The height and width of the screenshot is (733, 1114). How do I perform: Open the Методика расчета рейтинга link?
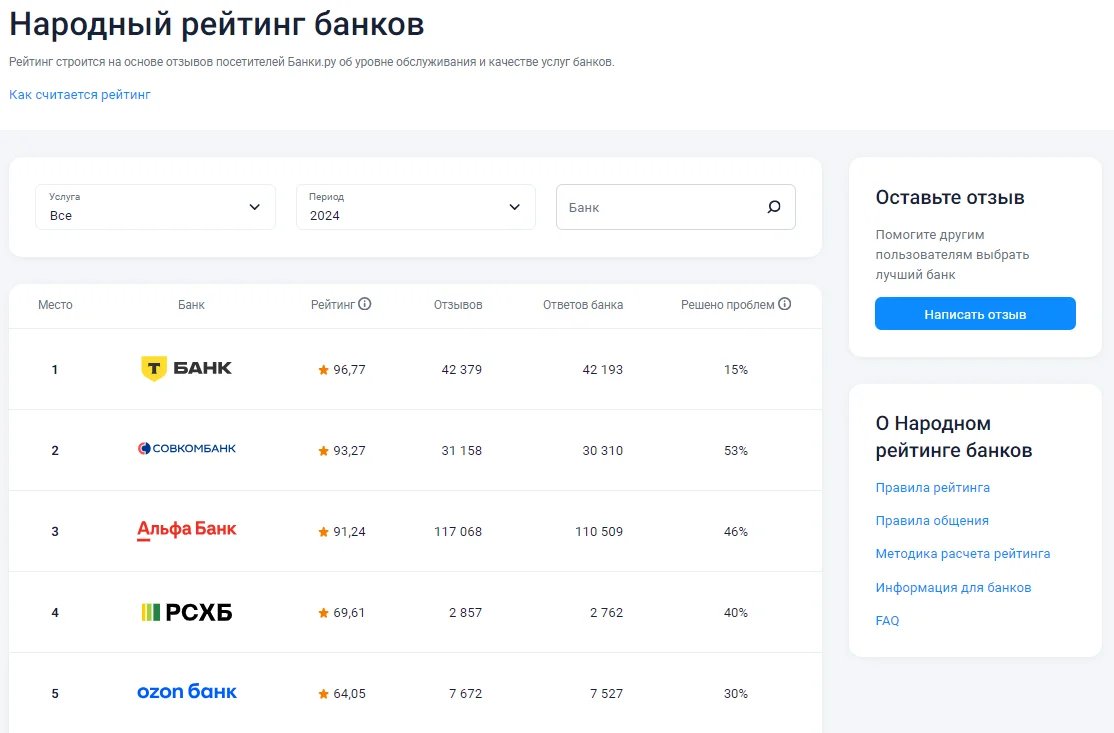point(963,553)
